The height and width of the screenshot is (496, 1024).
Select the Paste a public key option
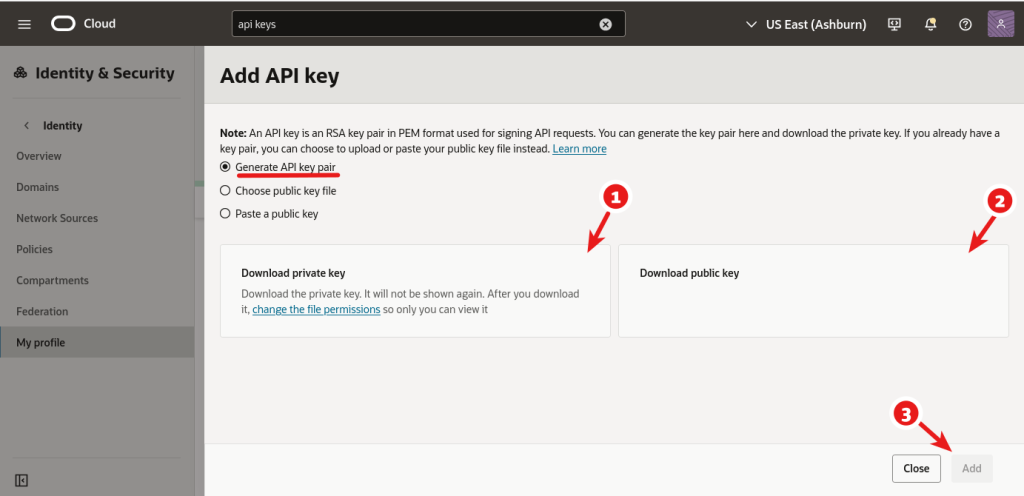225,213
